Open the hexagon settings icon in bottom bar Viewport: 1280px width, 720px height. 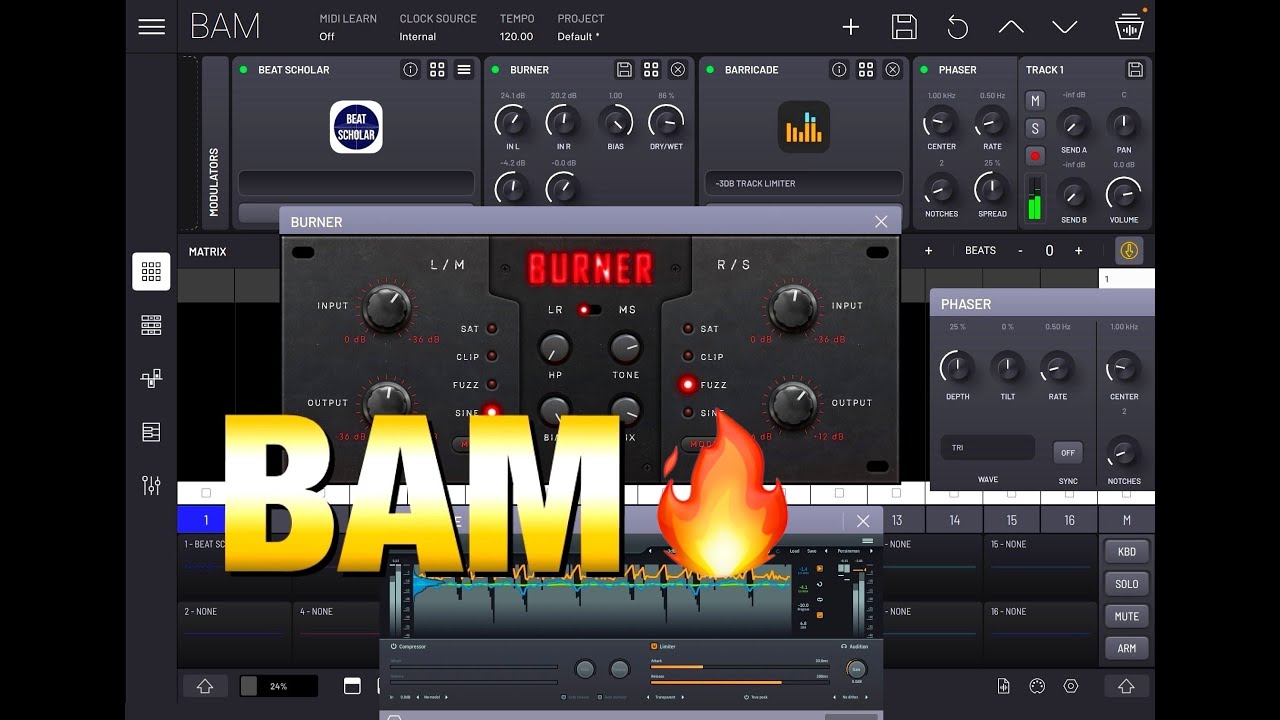click(x=1071, y=686)
